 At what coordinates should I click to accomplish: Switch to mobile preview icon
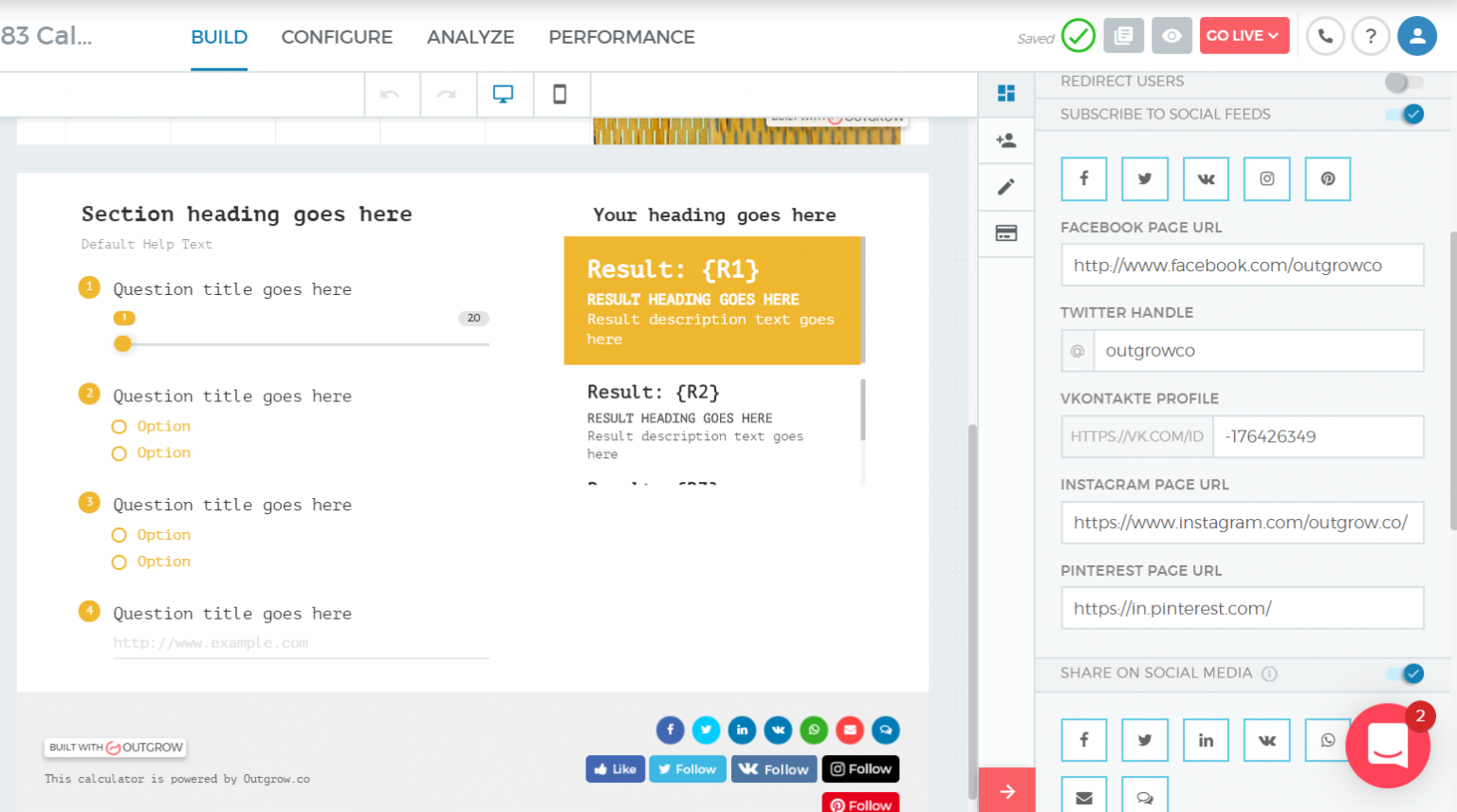pos(560,94)
